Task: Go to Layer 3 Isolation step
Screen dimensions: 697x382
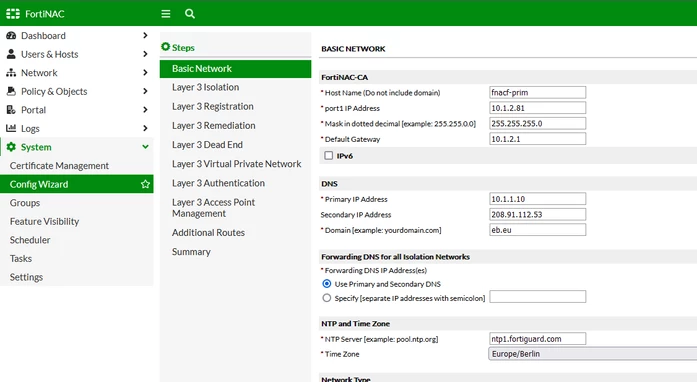Action: (205, 87)
